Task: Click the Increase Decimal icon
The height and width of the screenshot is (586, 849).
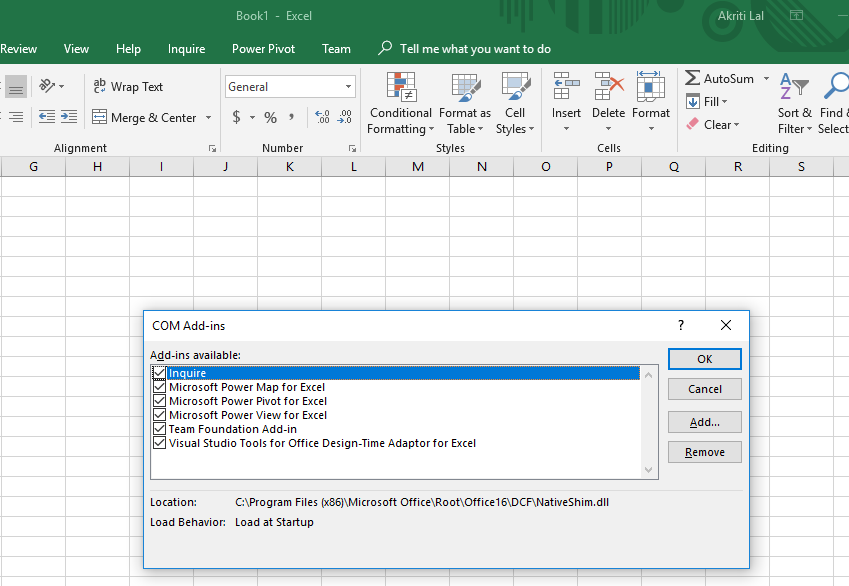Action: [x=322, y=118]
